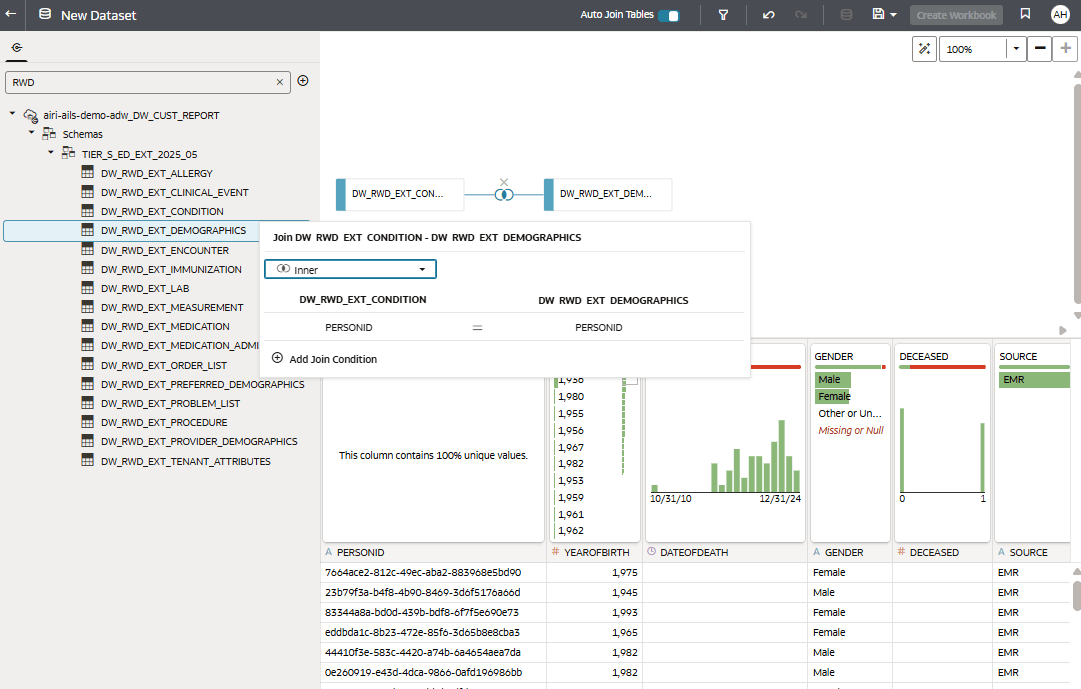Select Female in the GENDER tile

point(833,397)
